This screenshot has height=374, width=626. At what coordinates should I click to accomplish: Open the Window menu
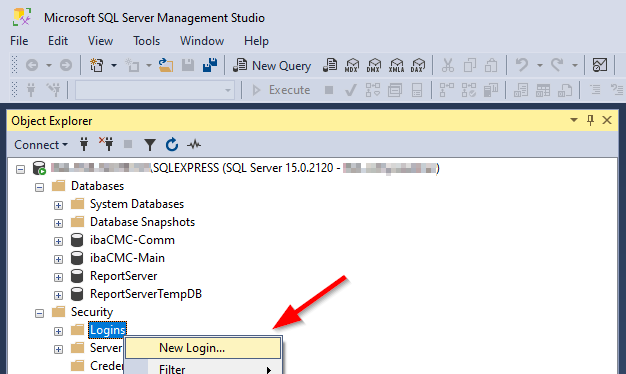tap(202, 41)
